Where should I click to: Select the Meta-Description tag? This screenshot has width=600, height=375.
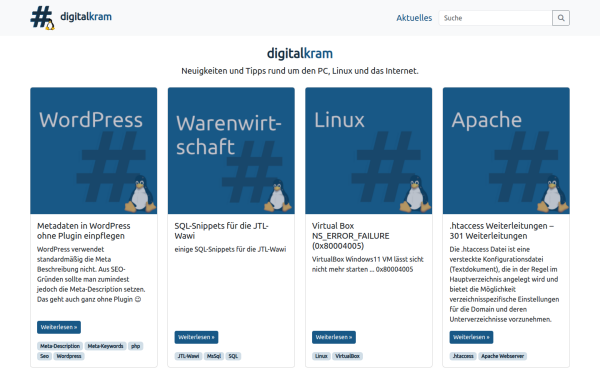pos(60,346)
